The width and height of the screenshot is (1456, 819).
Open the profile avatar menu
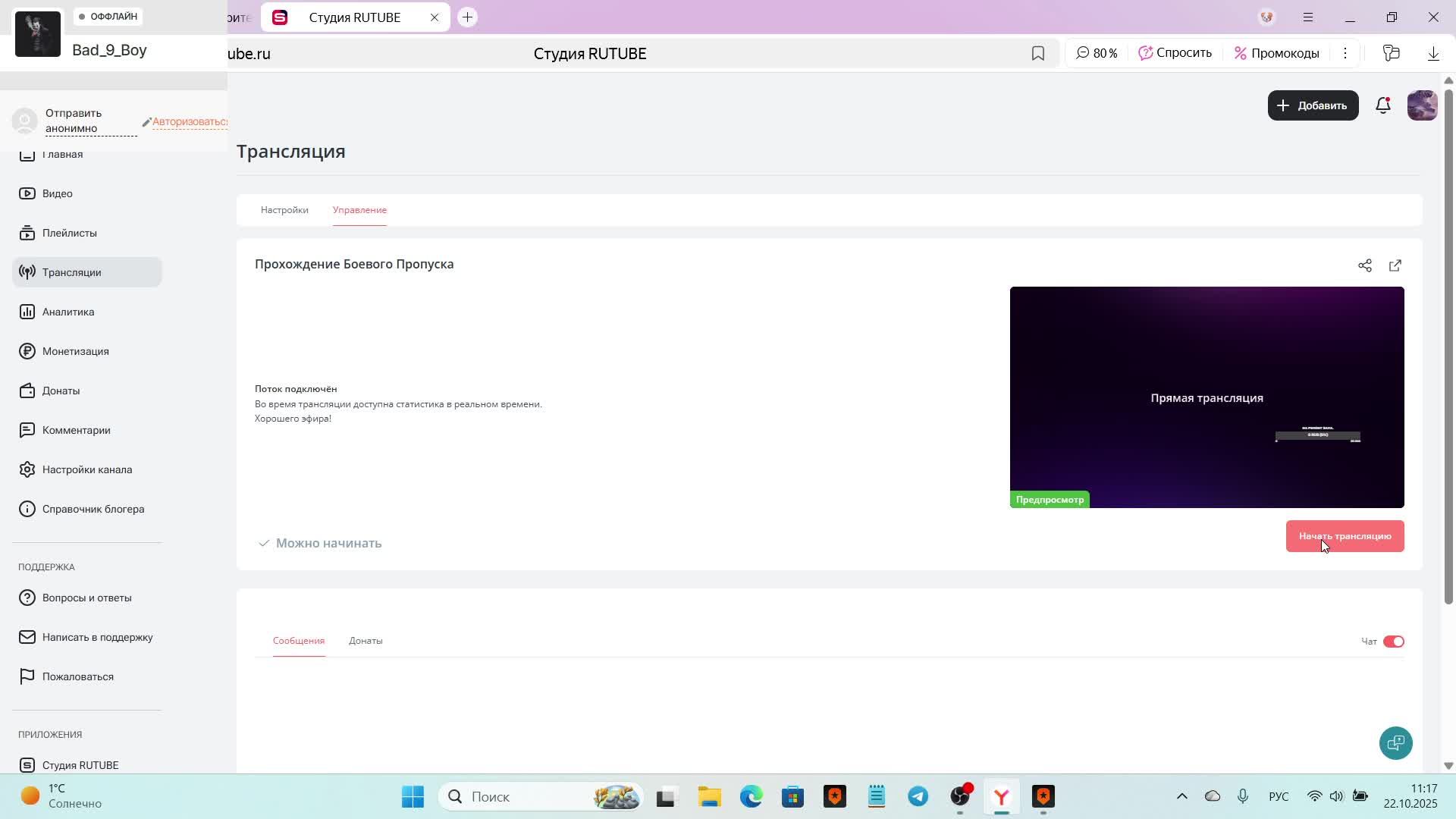[1422, 105]
